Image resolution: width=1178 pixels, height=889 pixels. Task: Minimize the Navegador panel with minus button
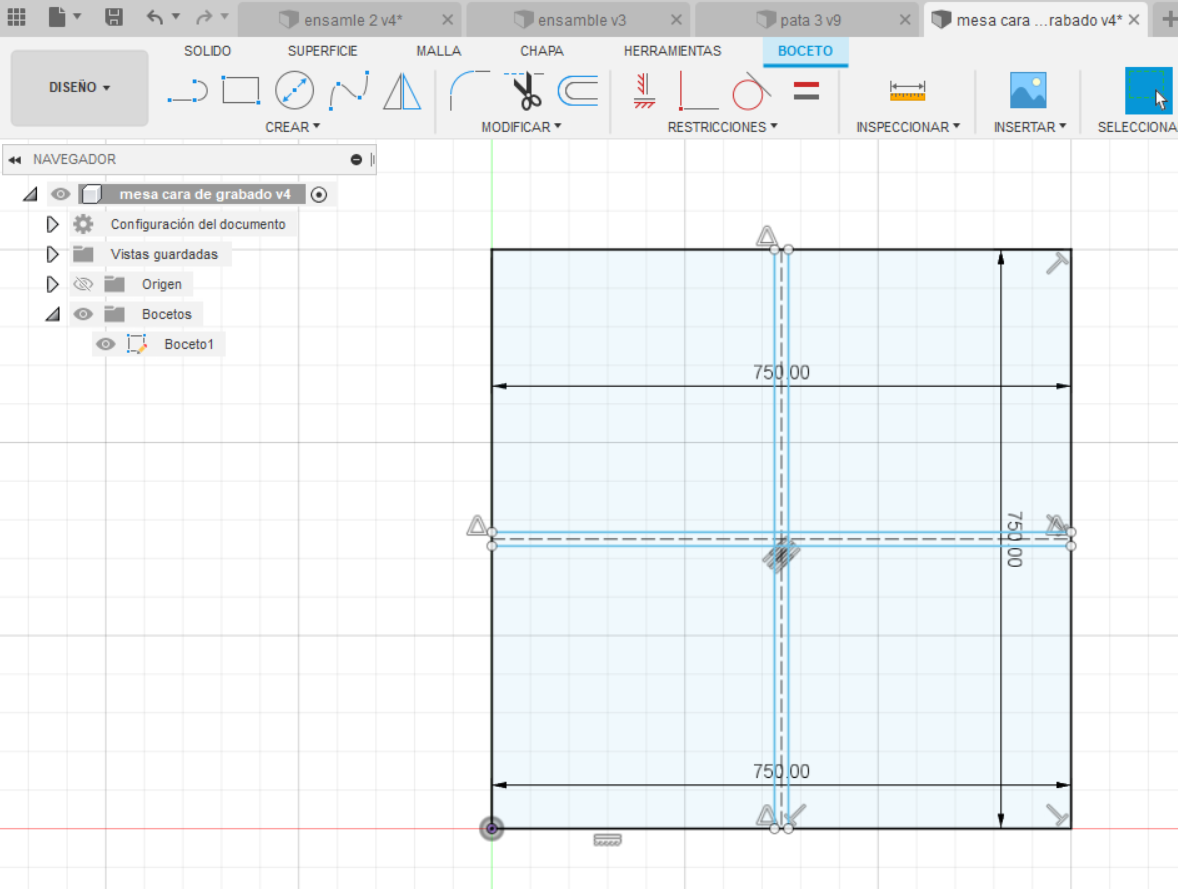point(356,159)
